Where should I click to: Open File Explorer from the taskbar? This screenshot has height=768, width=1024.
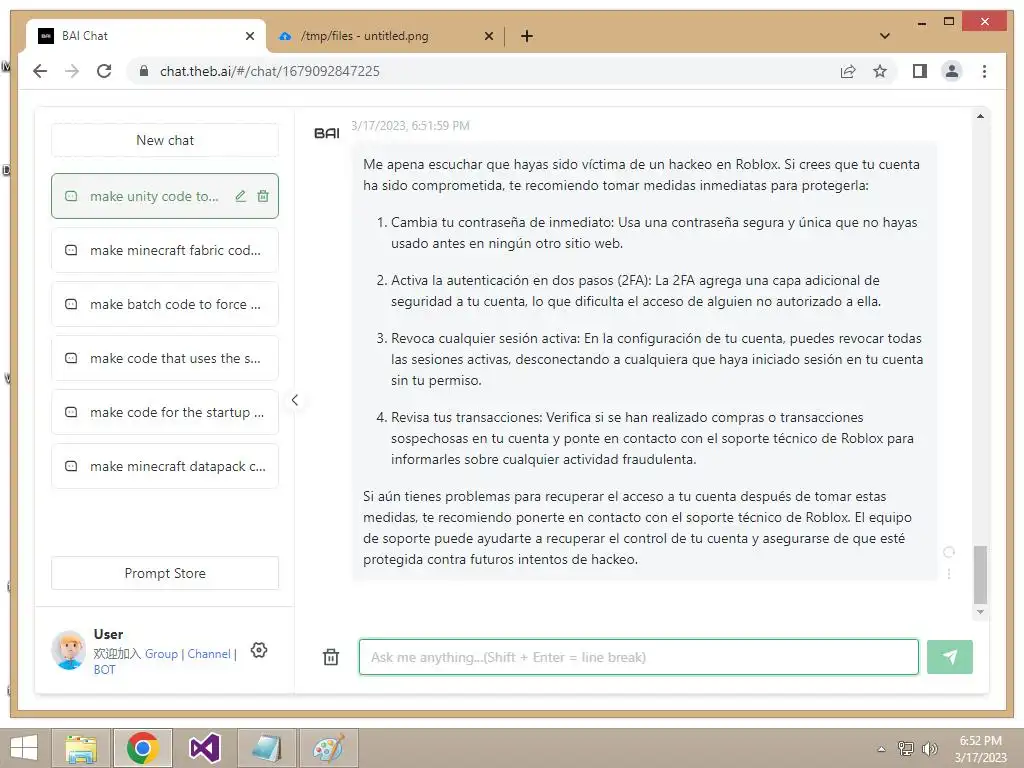pos(81,748)
